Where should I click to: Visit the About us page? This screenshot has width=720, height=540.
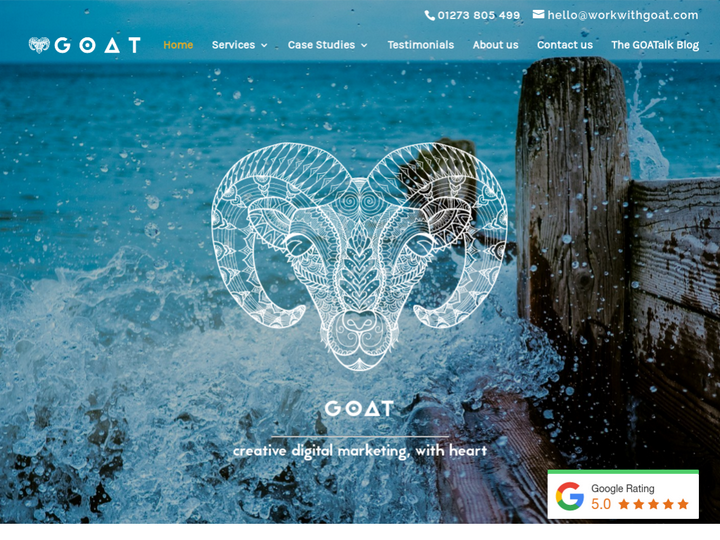tap(495, 45)
